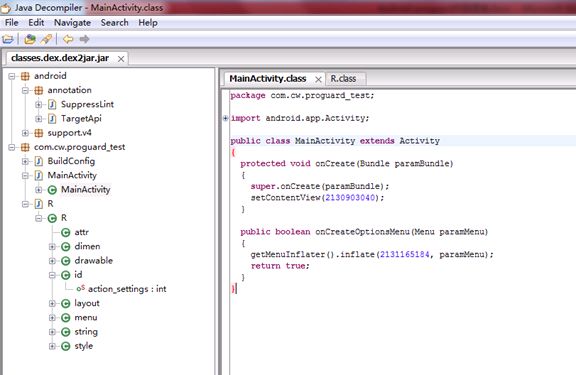Click the drawable inner class icon
The image size is (576, 375).
pos(65,261)
